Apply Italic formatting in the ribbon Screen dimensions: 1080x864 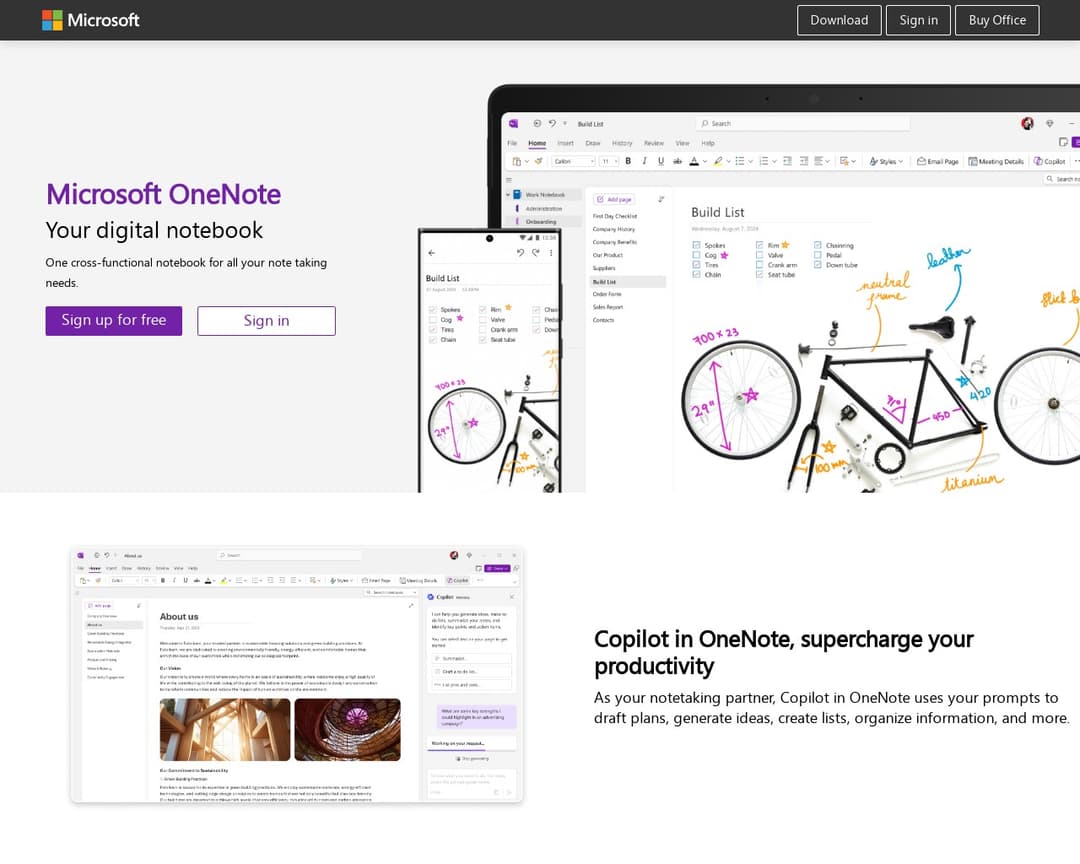pyautogui.click(x=643, y=160)
